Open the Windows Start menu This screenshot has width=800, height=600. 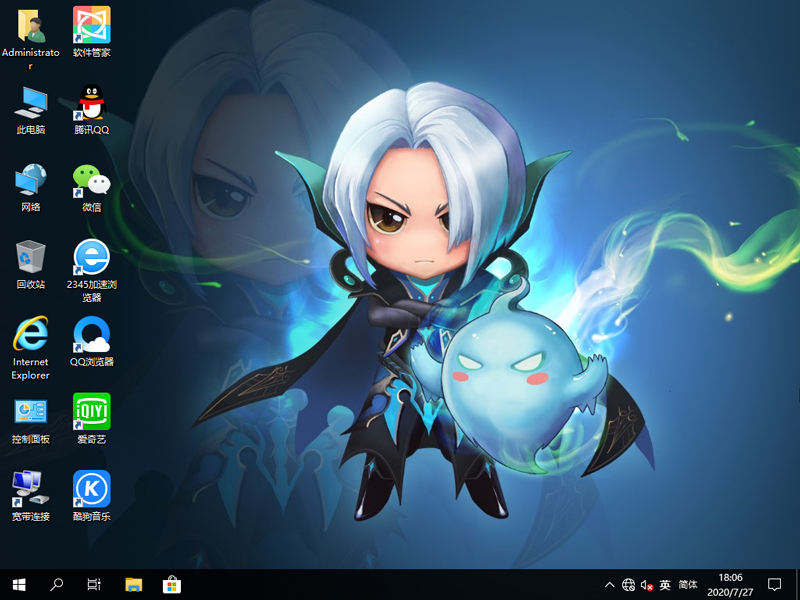click(19, 585)
